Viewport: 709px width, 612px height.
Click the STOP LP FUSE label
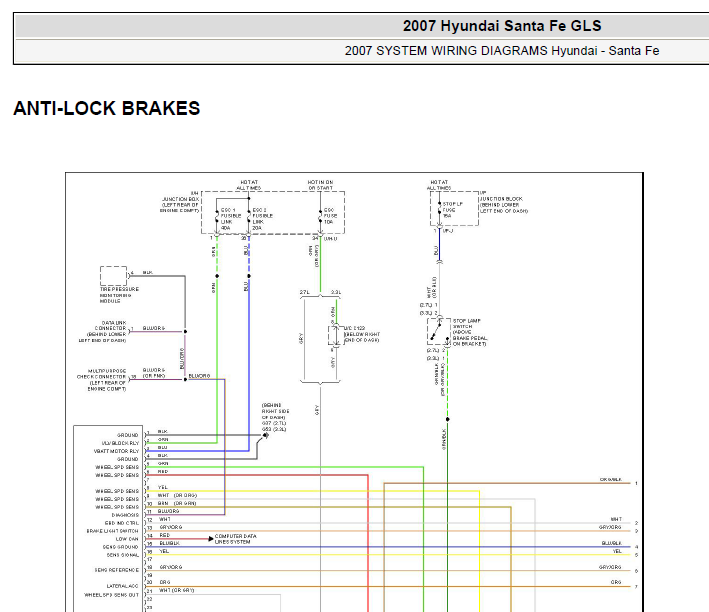(452, 210)
